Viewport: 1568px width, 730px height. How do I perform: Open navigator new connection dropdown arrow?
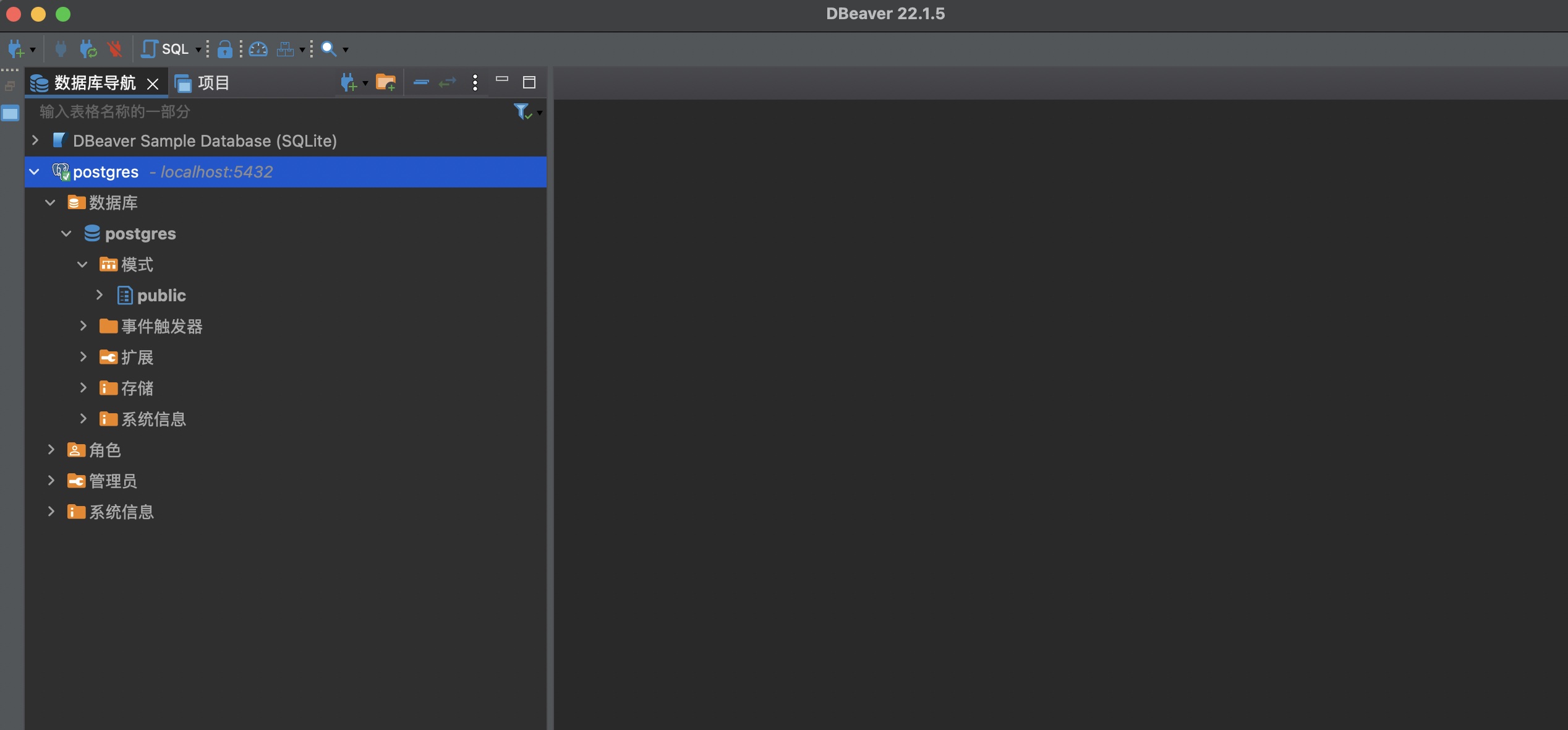coord(365,83)
